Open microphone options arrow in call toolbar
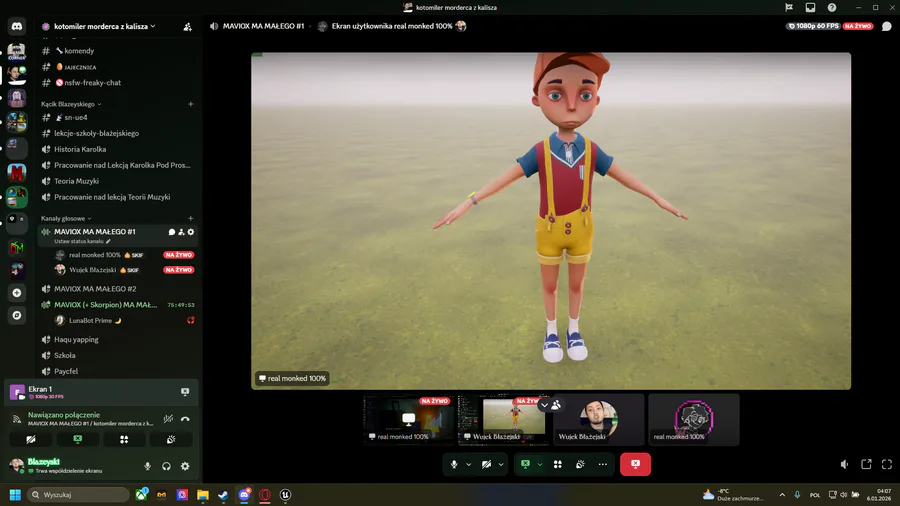The width and height of the screenshot is (900, 506). [468, 464]
